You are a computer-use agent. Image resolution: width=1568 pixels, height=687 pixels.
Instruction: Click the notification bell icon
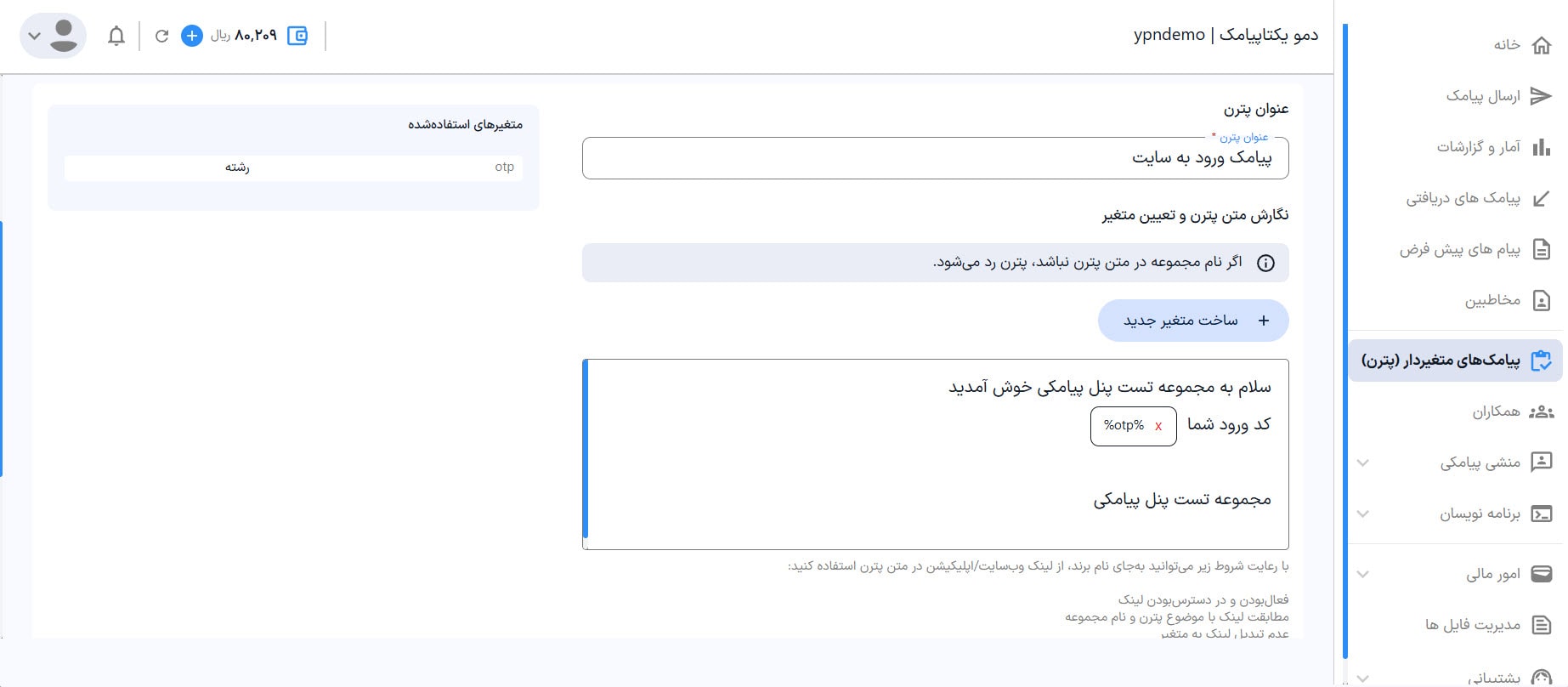point(116,36)
